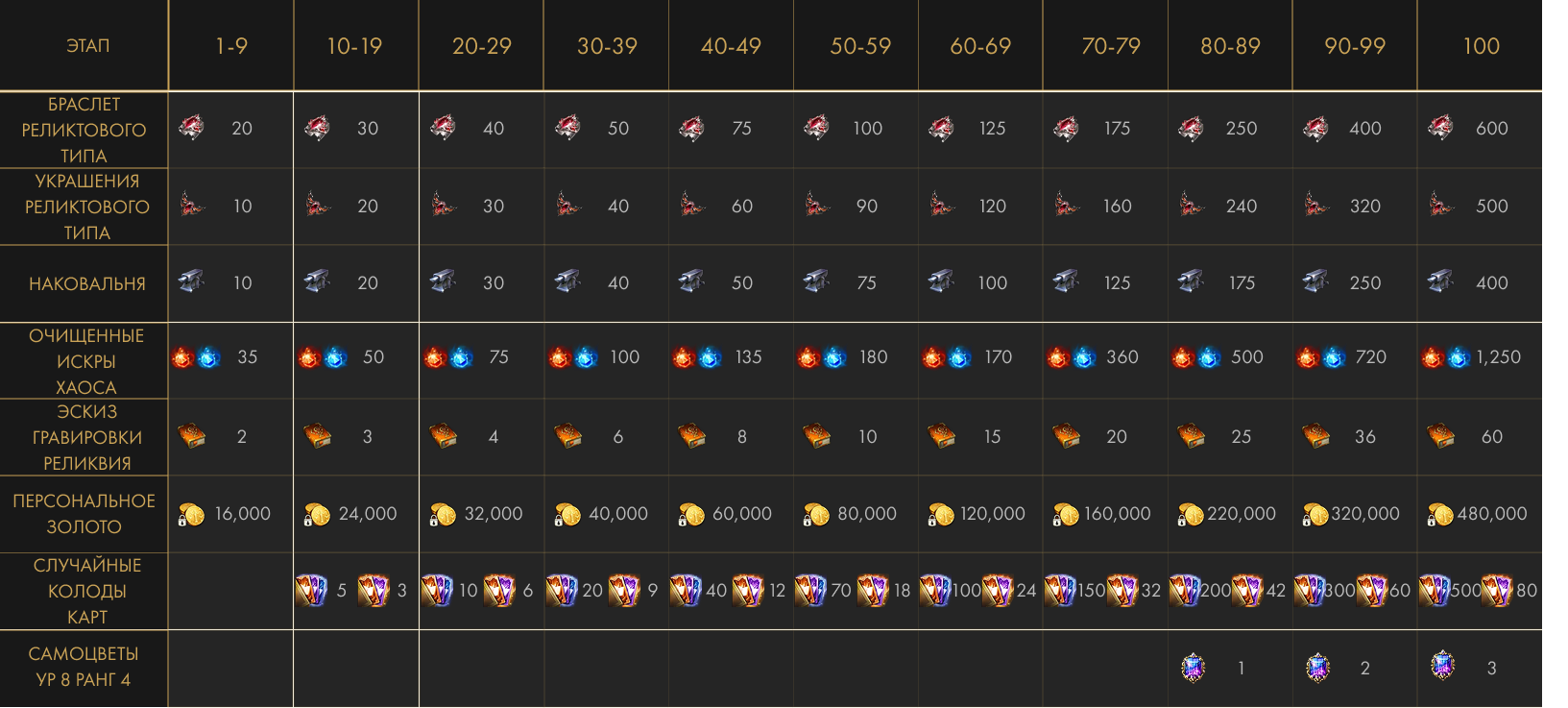The image size is (1568, 708).
Task: Select the "ПЕРСОНАЛЬНОЕ ЗОЛОТО" row label
Action: click(84, 514)
